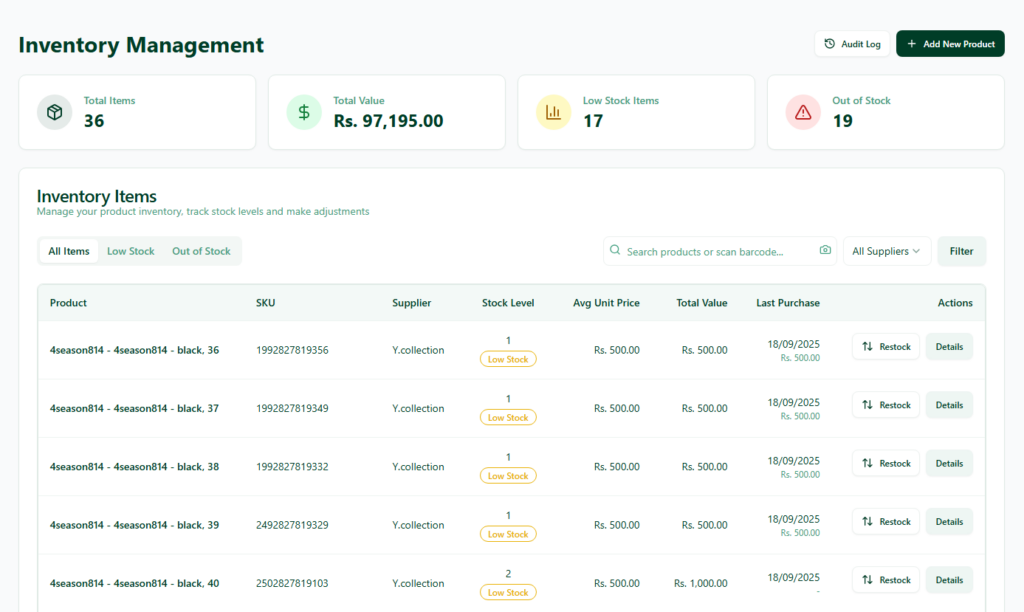Image resolution: width=1024 pixels, height=612 pixels.
Task: Click the barcode scan camera icon
Action: click(825, 251)
